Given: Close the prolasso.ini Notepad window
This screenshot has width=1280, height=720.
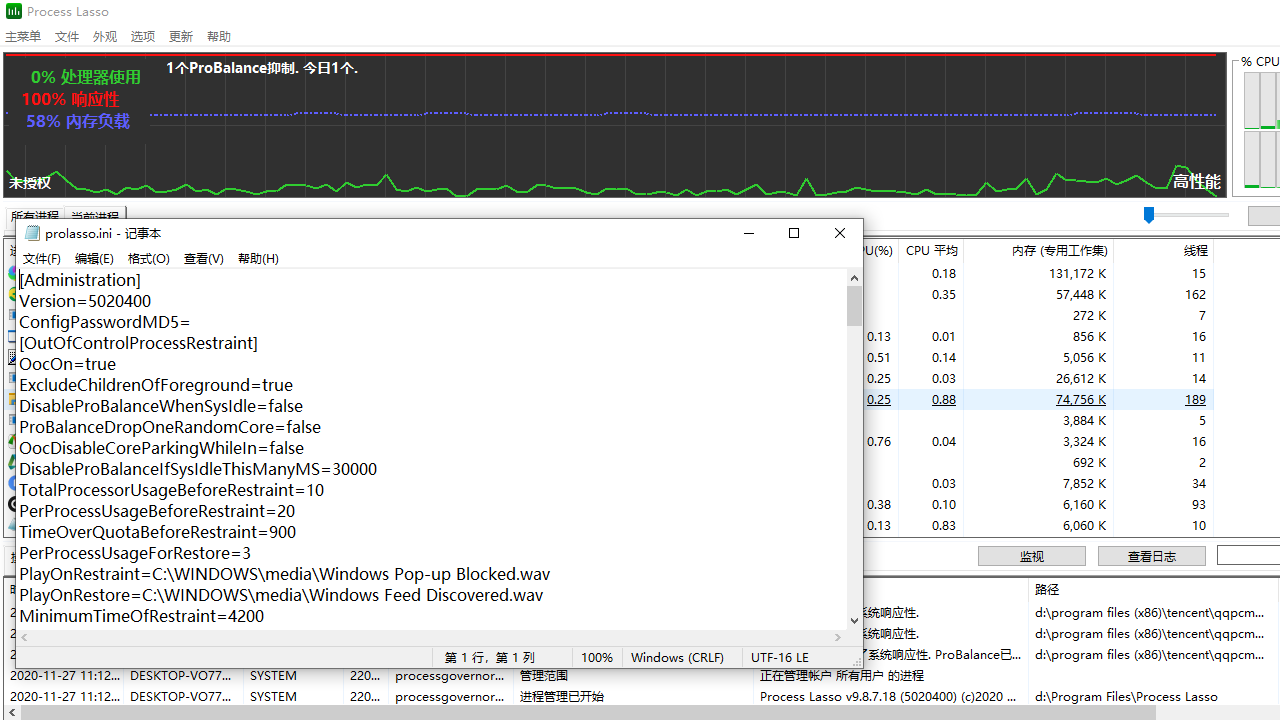Looking at the screenshot, I should point(840,233).
